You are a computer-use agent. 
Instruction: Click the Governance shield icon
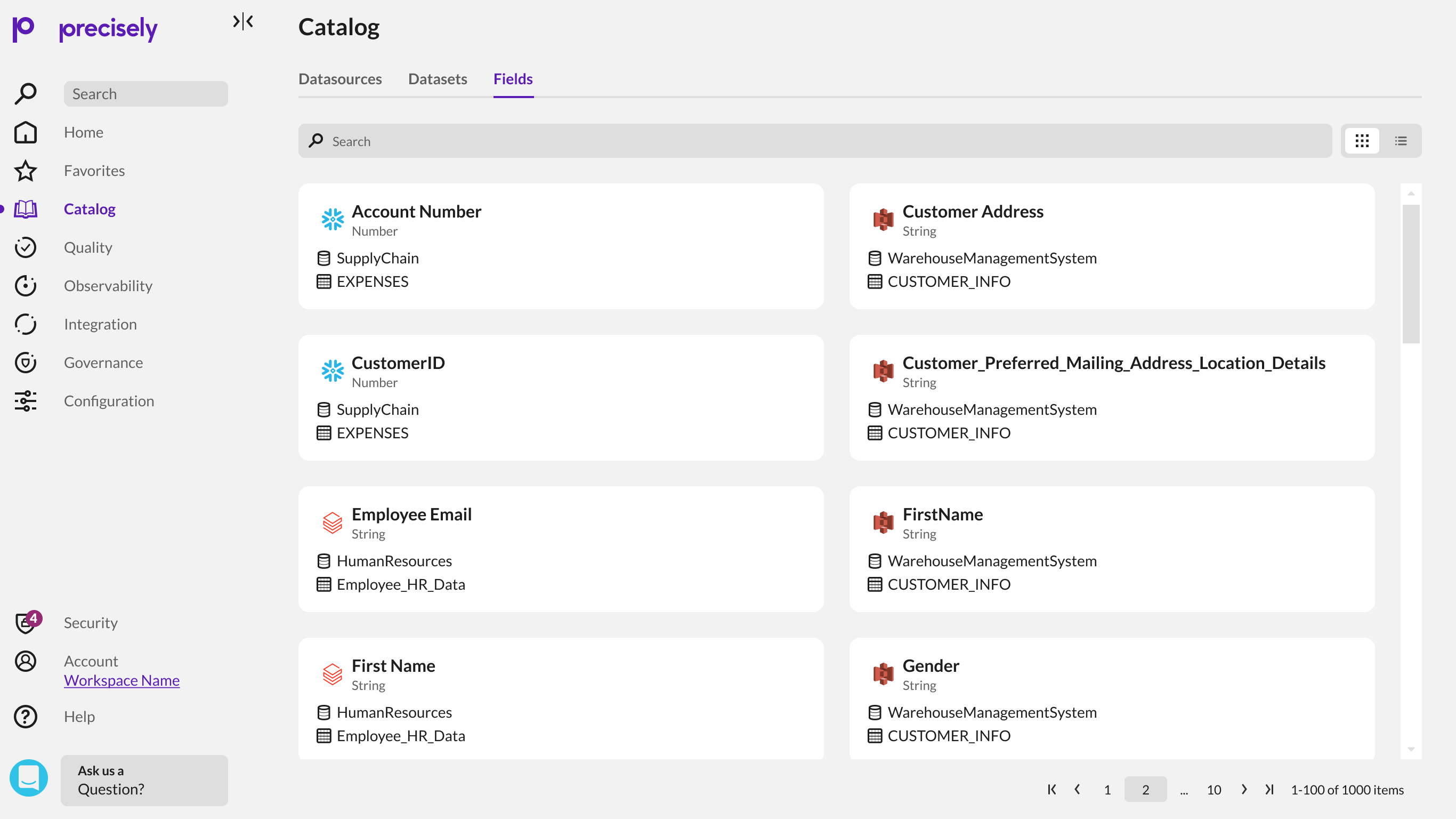tap(26, 363)
